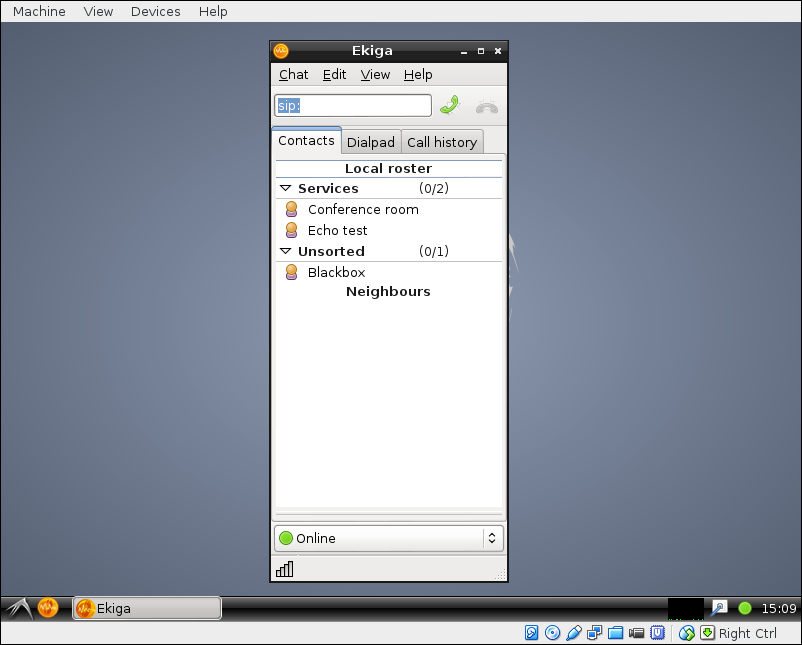Screen dimensions: 802x645
Task: Select the Blackbox contact
Action: pyautogui.click(x=389, y=272)
